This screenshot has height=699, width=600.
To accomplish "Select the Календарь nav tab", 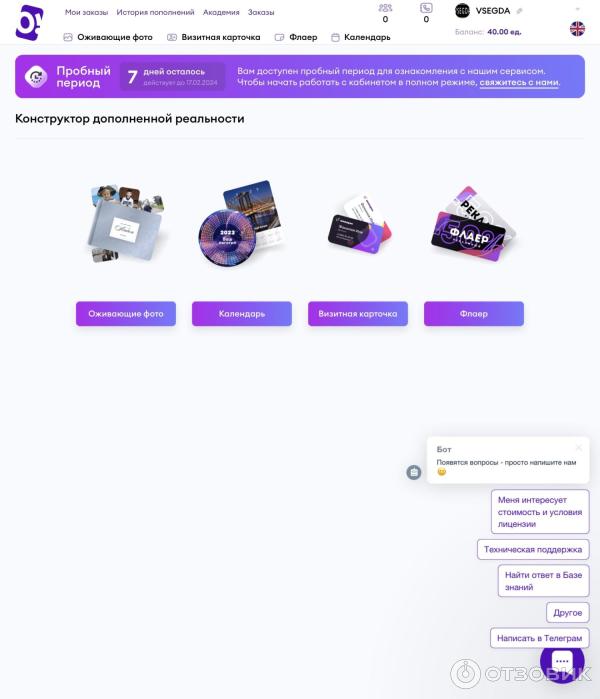I will click(x=361, y=37).
